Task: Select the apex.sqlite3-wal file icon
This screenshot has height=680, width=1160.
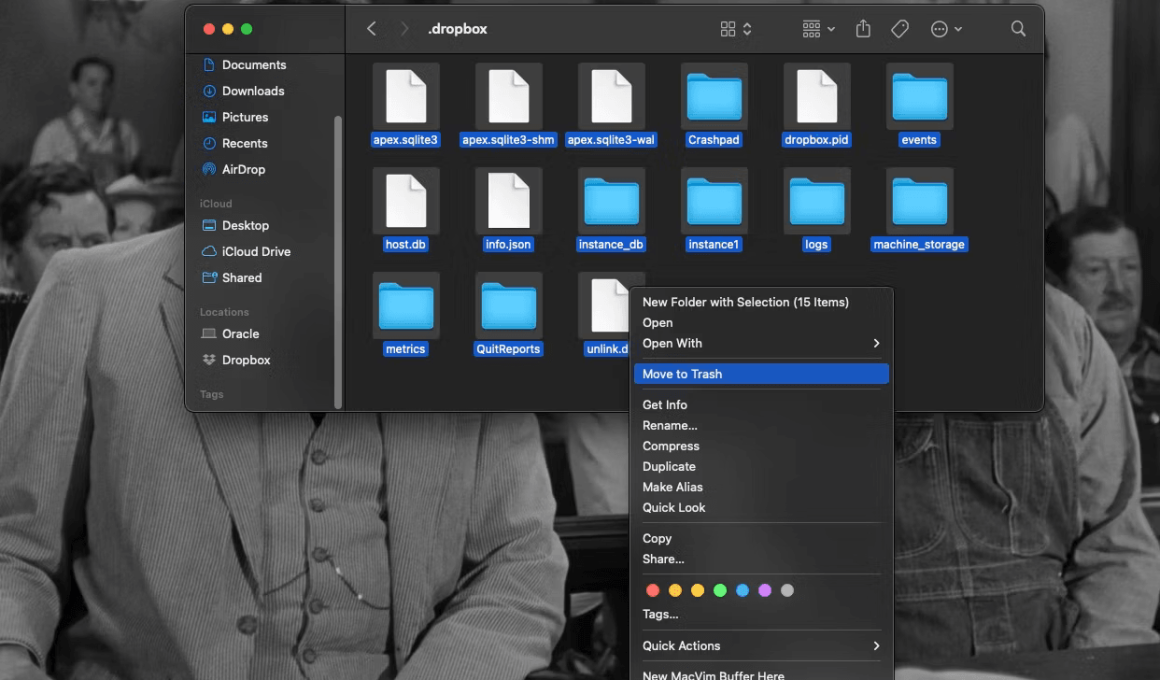Action: pyautogui.click(x=611, y=97)
